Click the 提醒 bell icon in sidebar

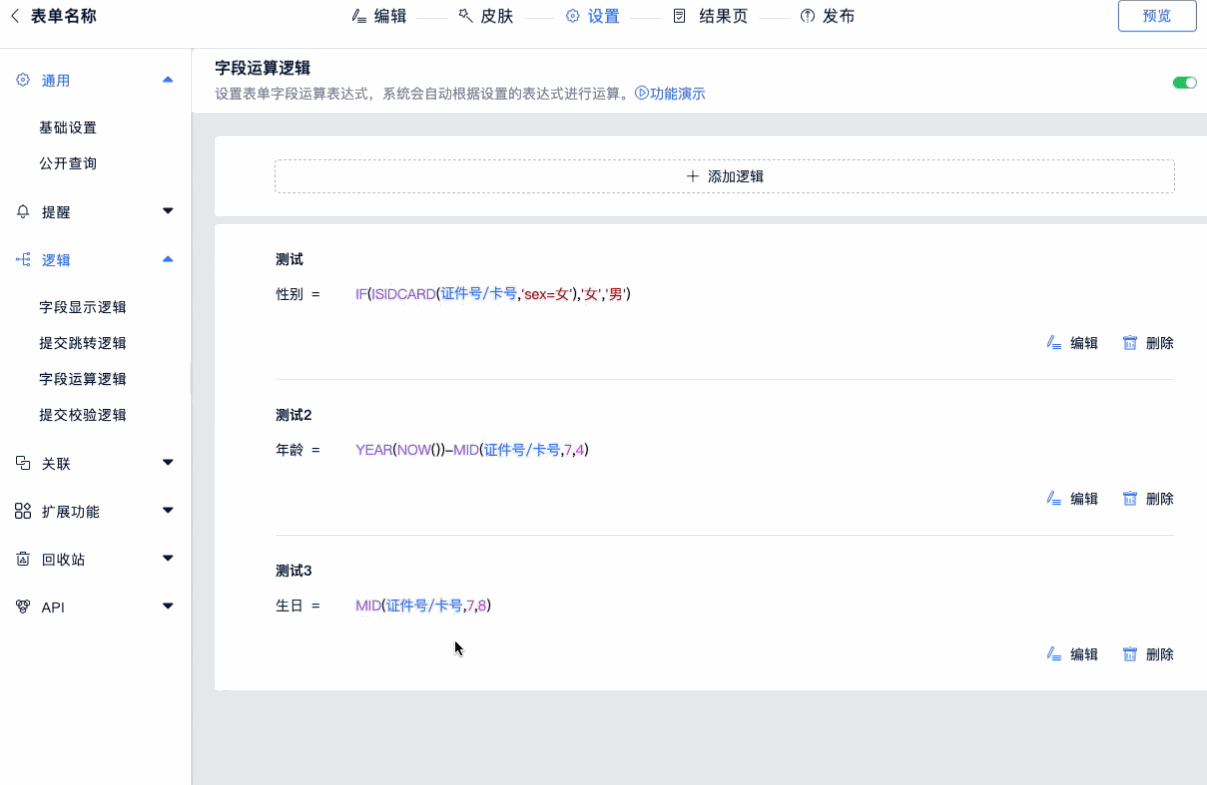(x=23, y=212)
